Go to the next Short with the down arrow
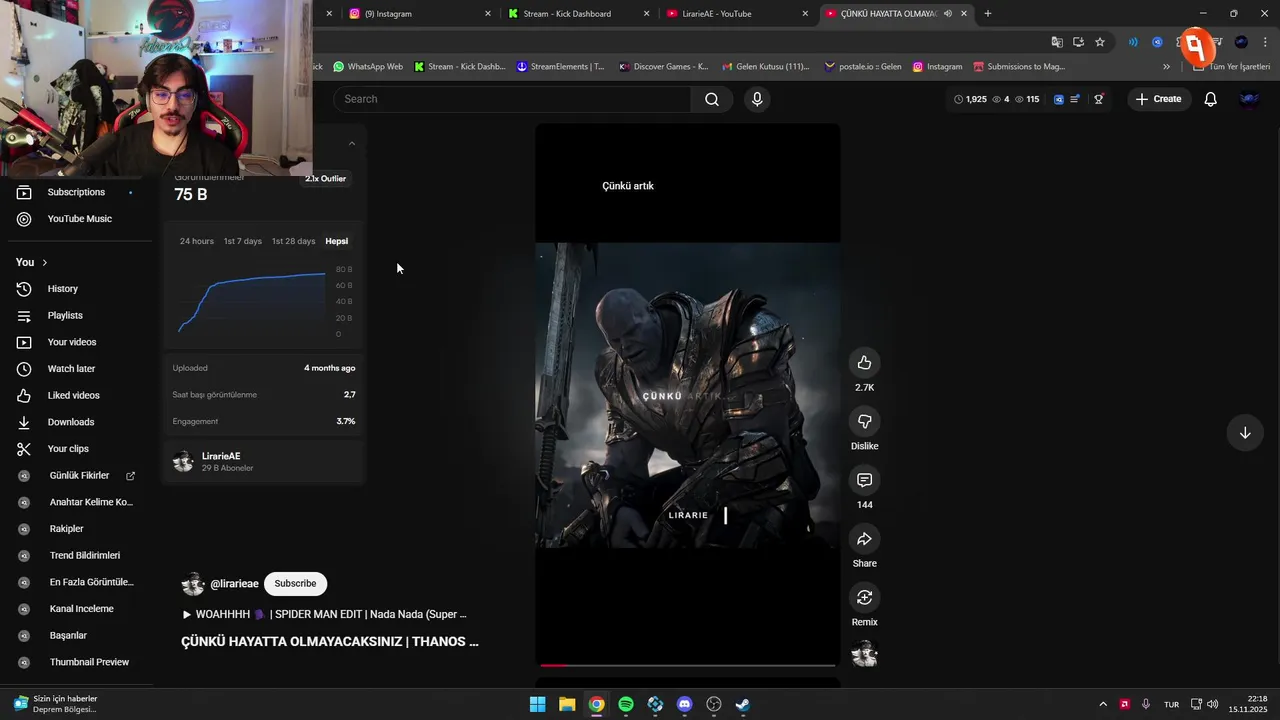 [1245, 433]
